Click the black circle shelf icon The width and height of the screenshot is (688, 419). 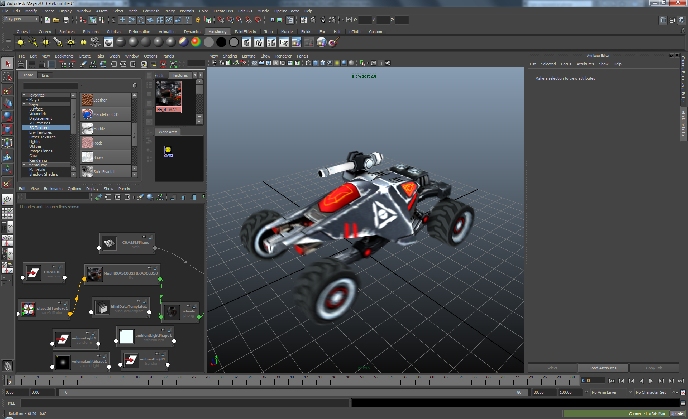pyautogui.click(x=221, y=42)
